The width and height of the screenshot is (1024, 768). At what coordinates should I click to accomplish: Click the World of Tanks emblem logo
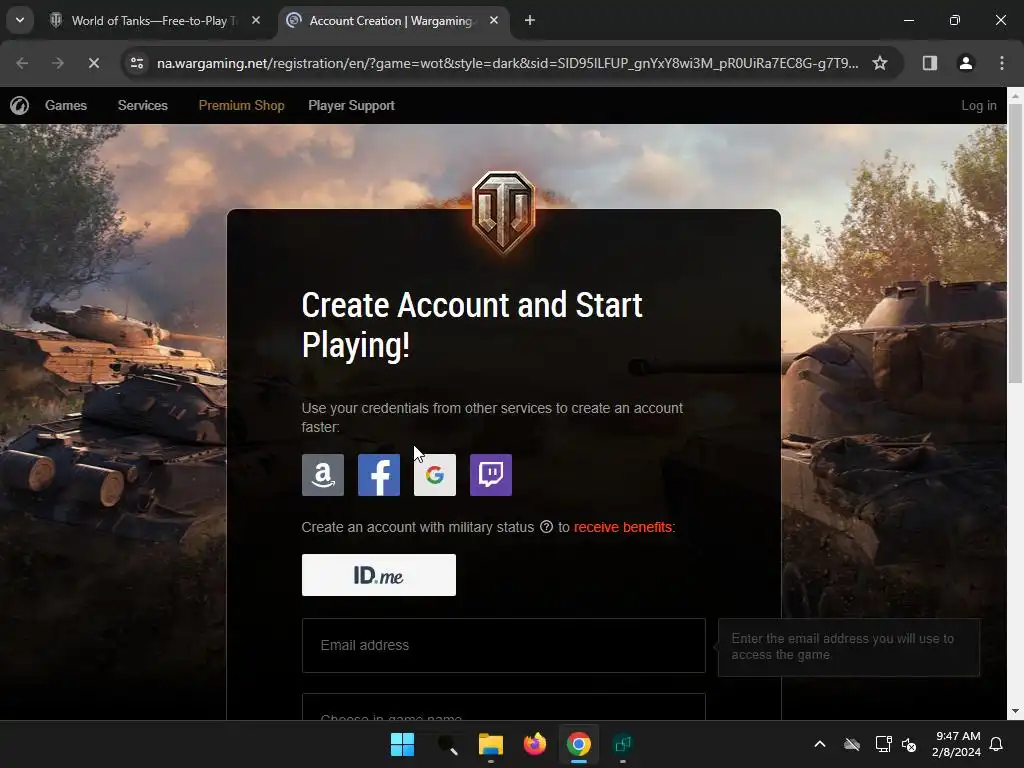pos(504,212)
